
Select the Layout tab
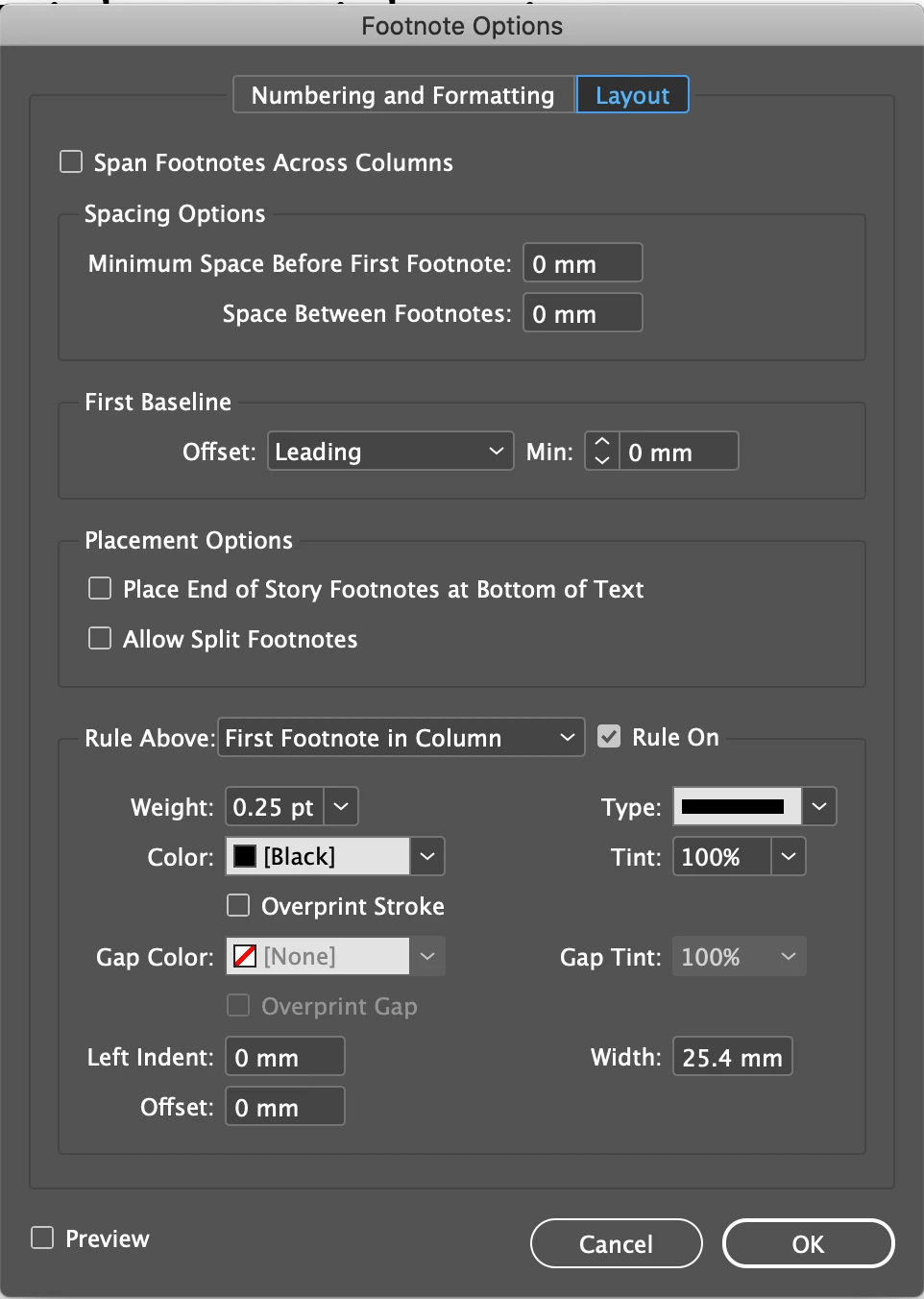click(x=632, y=95)
